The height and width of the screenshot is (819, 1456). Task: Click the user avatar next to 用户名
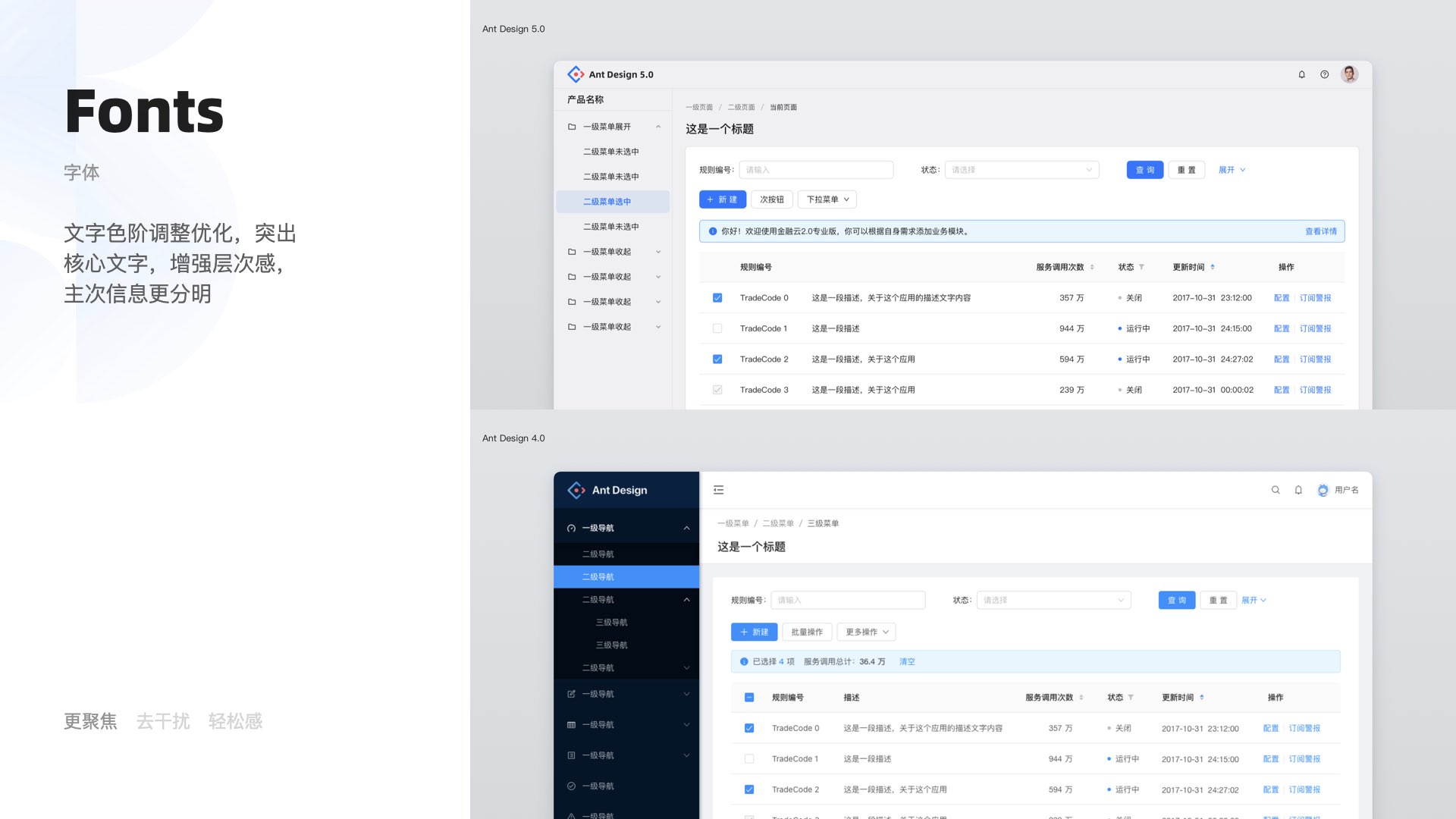[1323, 490]
